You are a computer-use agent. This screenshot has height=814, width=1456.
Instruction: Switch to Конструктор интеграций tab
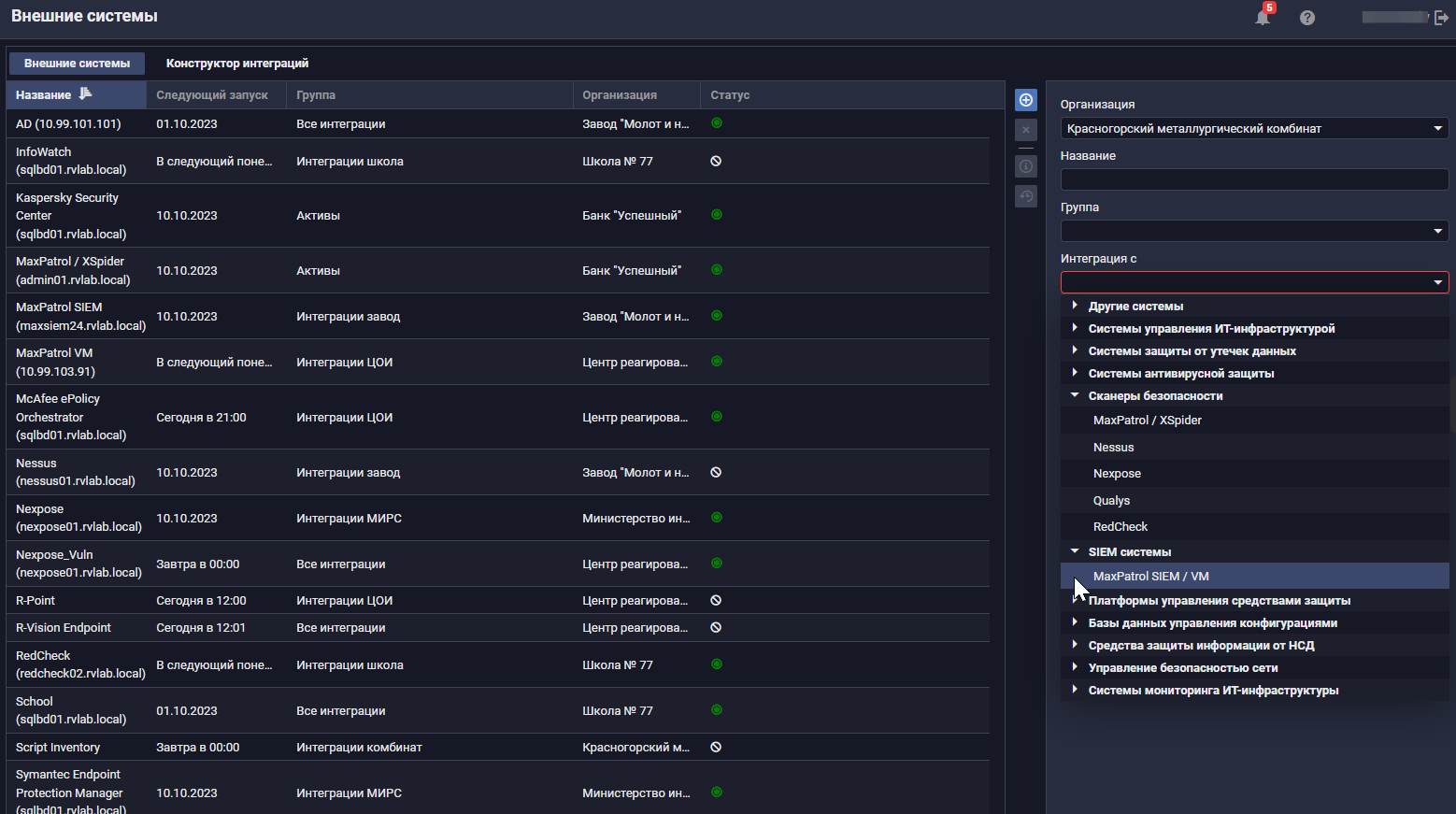click(237, 64)
